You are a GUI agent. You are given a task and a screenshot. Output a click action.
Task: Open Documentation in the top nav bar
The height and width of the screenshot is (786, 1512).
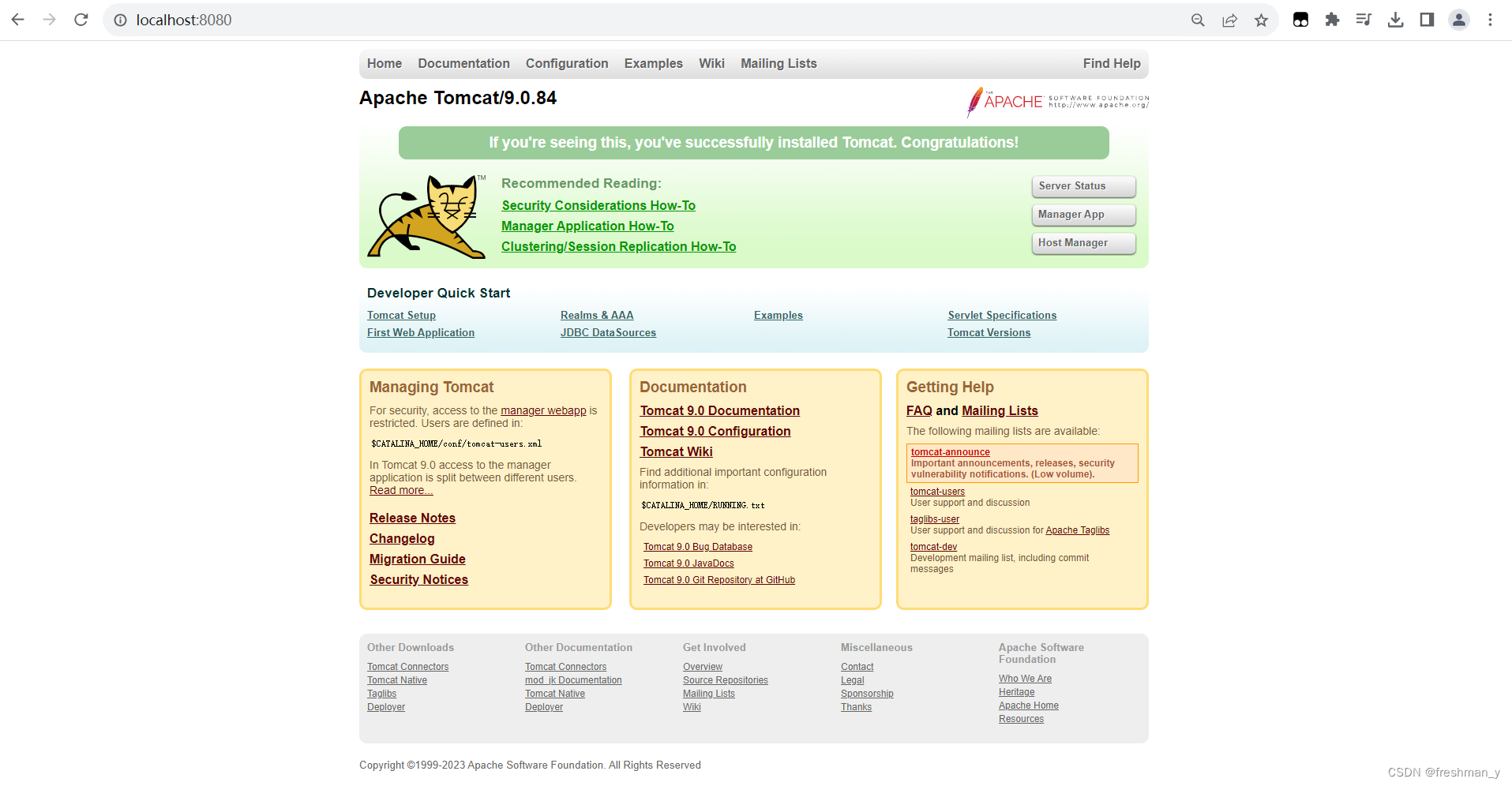tap(463, 63)
